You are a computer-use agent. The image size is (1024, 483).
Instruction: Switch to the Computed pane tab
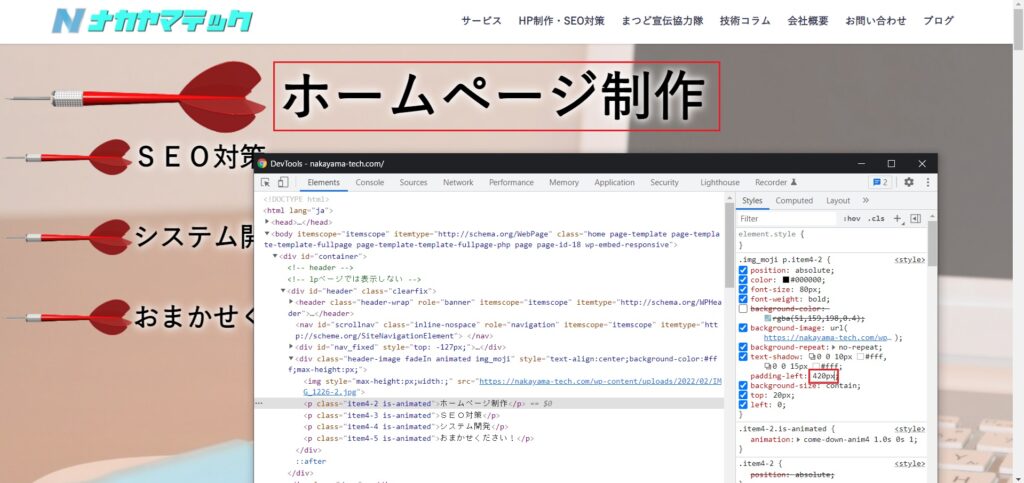[794, 200]
